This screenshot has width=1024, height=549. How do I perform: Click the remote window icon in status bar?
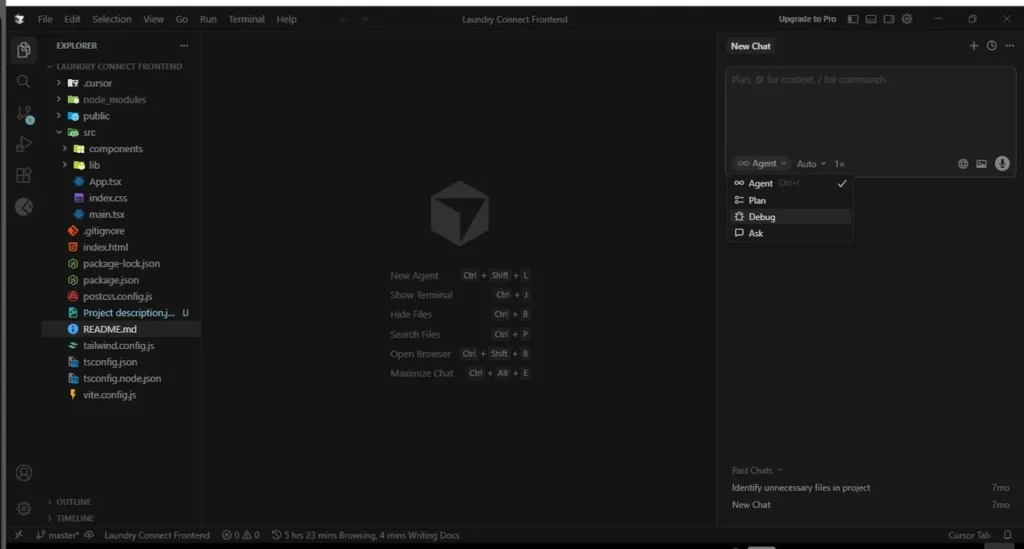point(18,535)
